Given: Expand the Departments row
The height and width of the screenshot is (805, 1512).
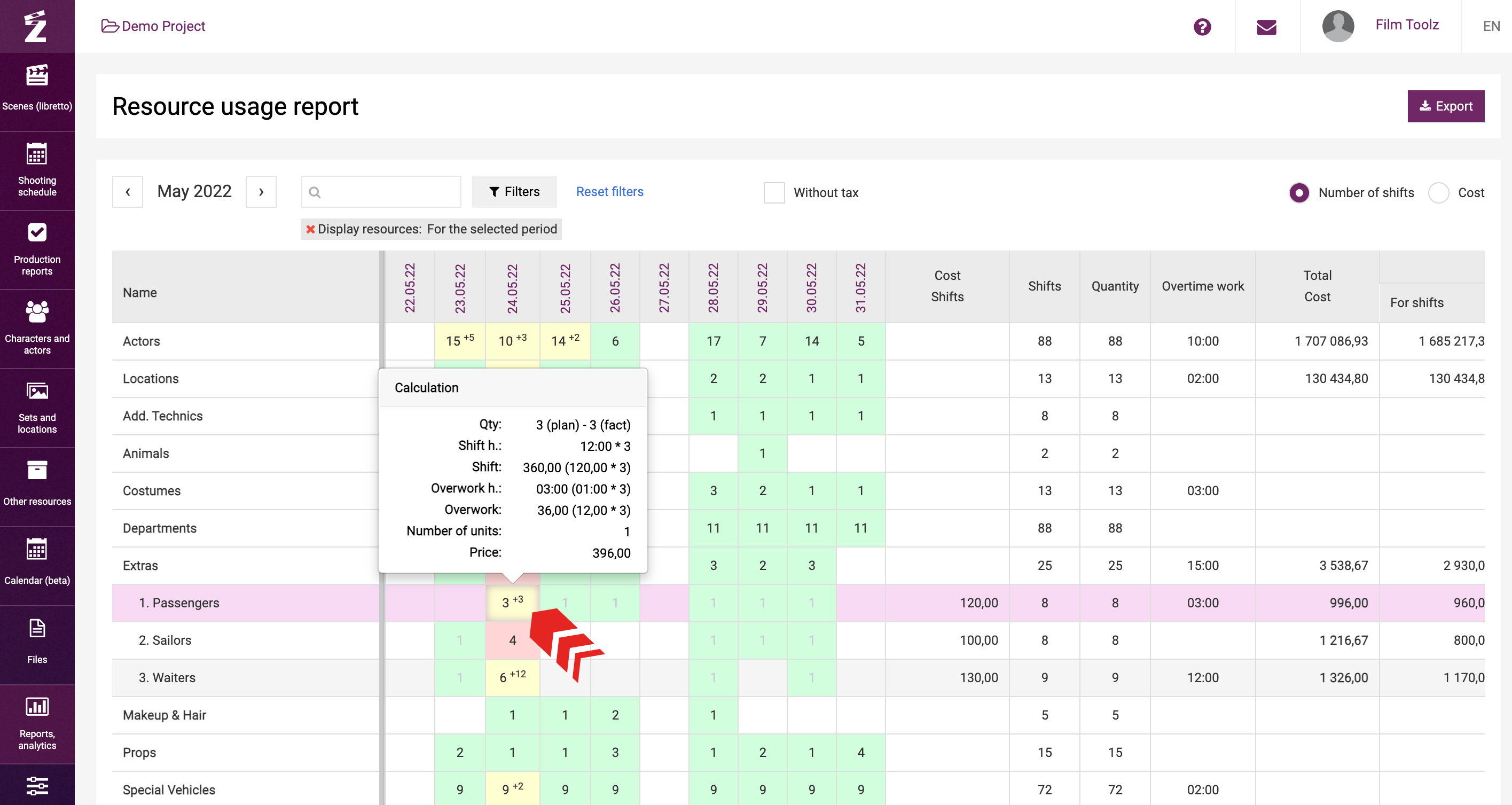Looking at the screenshot, I should point(159,528).
